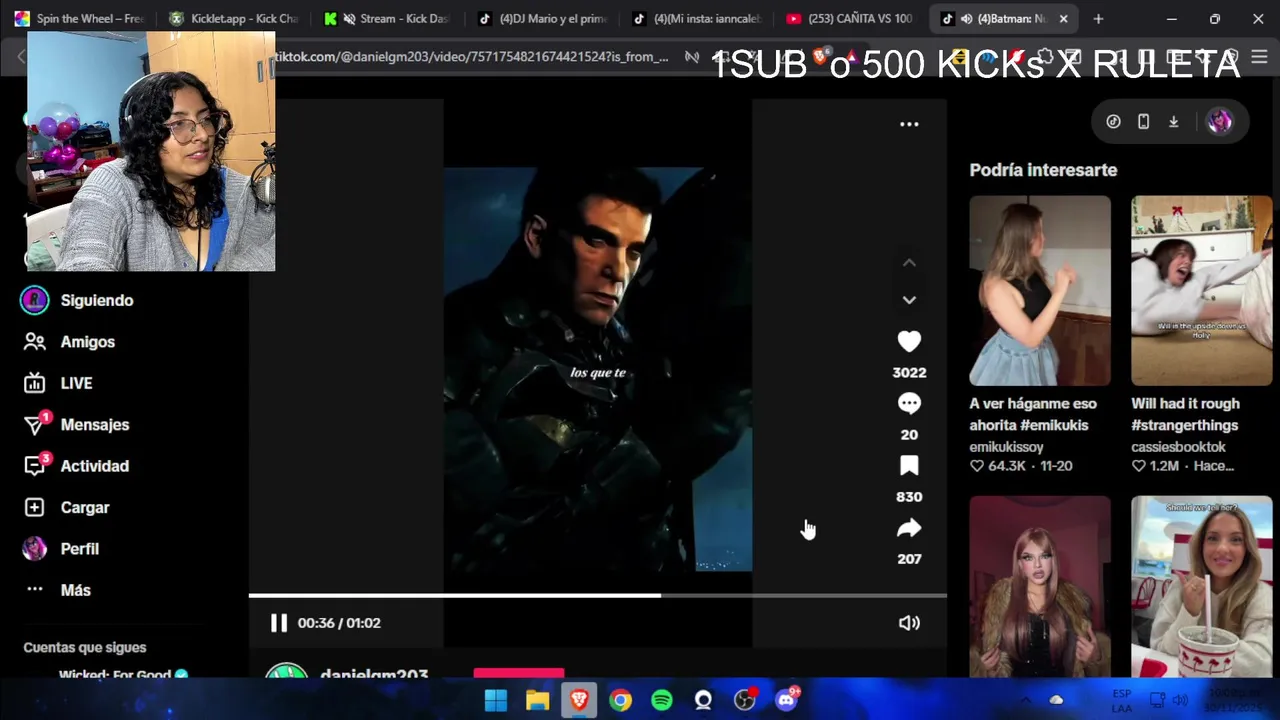1280x720 pixels.
Task: Mute the video using the speaker icon
Action: [909, 623]
